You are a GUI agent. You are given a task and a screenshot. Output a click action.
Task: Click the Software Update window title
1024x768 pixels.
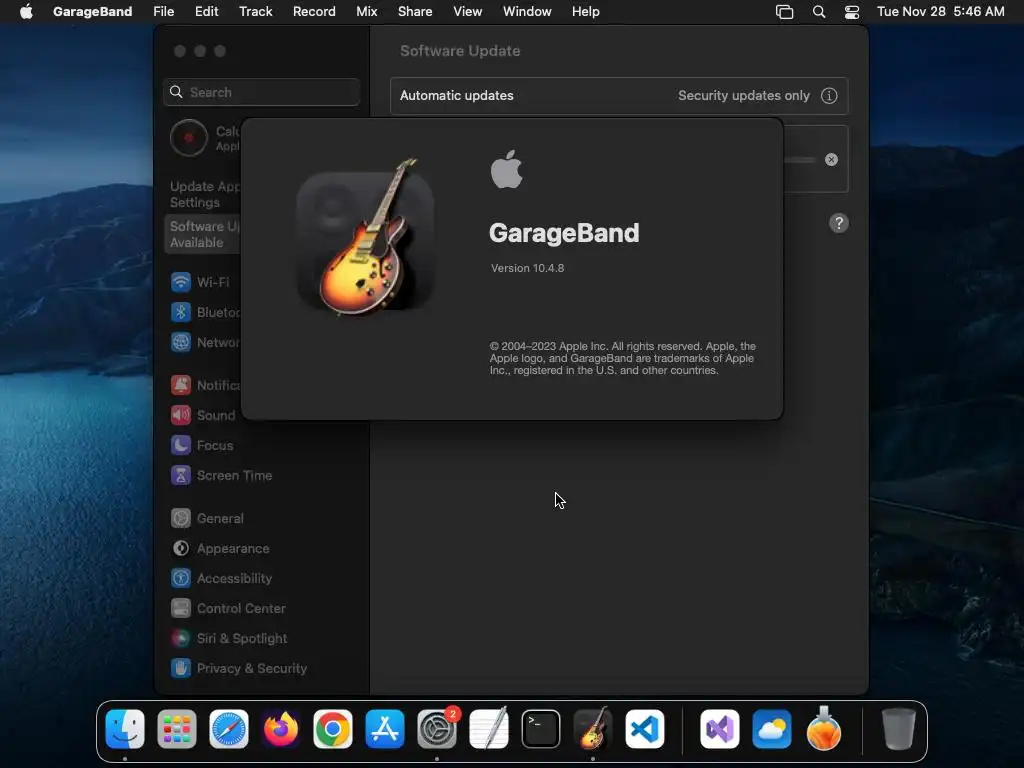pyautogui.click(x=460, y=51)
